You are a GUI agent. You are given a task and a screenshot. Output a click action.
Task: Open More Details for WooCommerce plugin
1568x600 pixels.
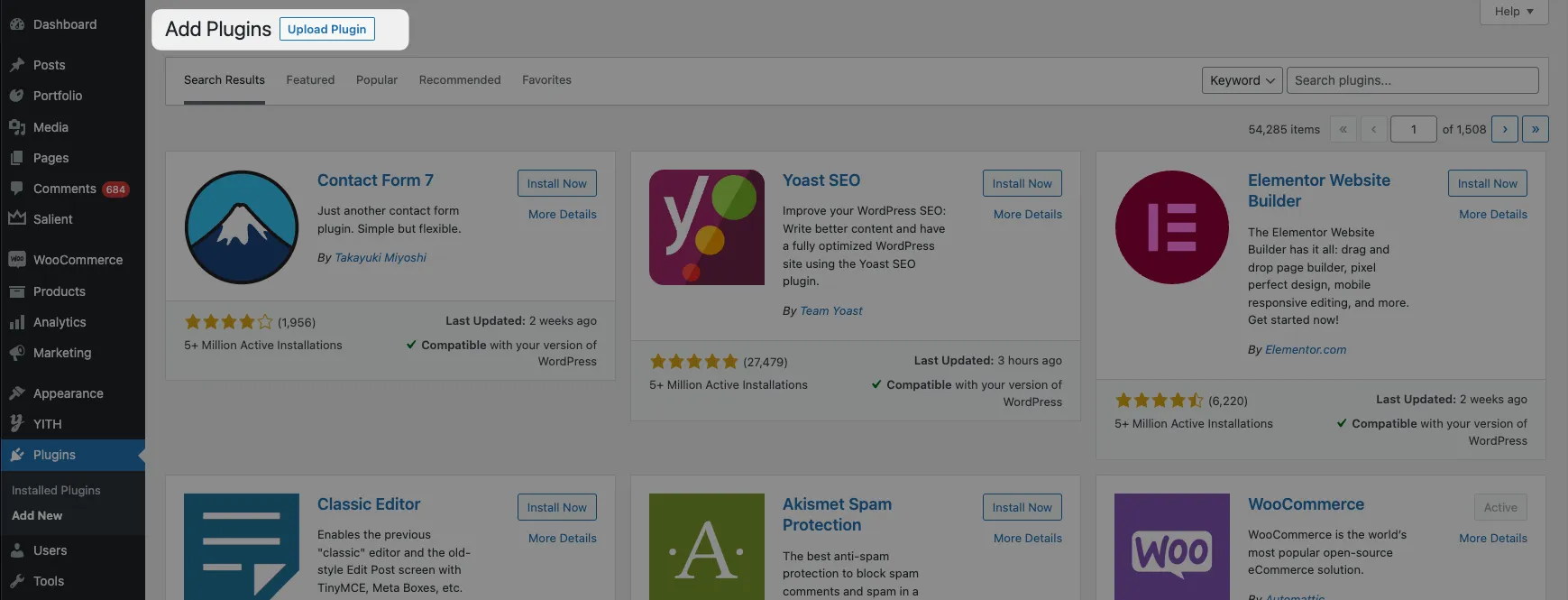tap(1493, 539)
